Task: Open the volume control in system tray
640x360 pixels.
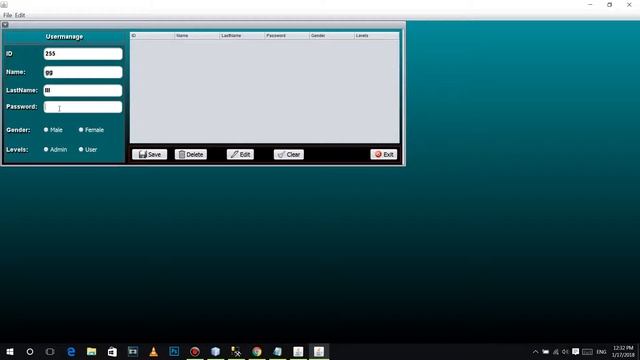Action: 565,351
